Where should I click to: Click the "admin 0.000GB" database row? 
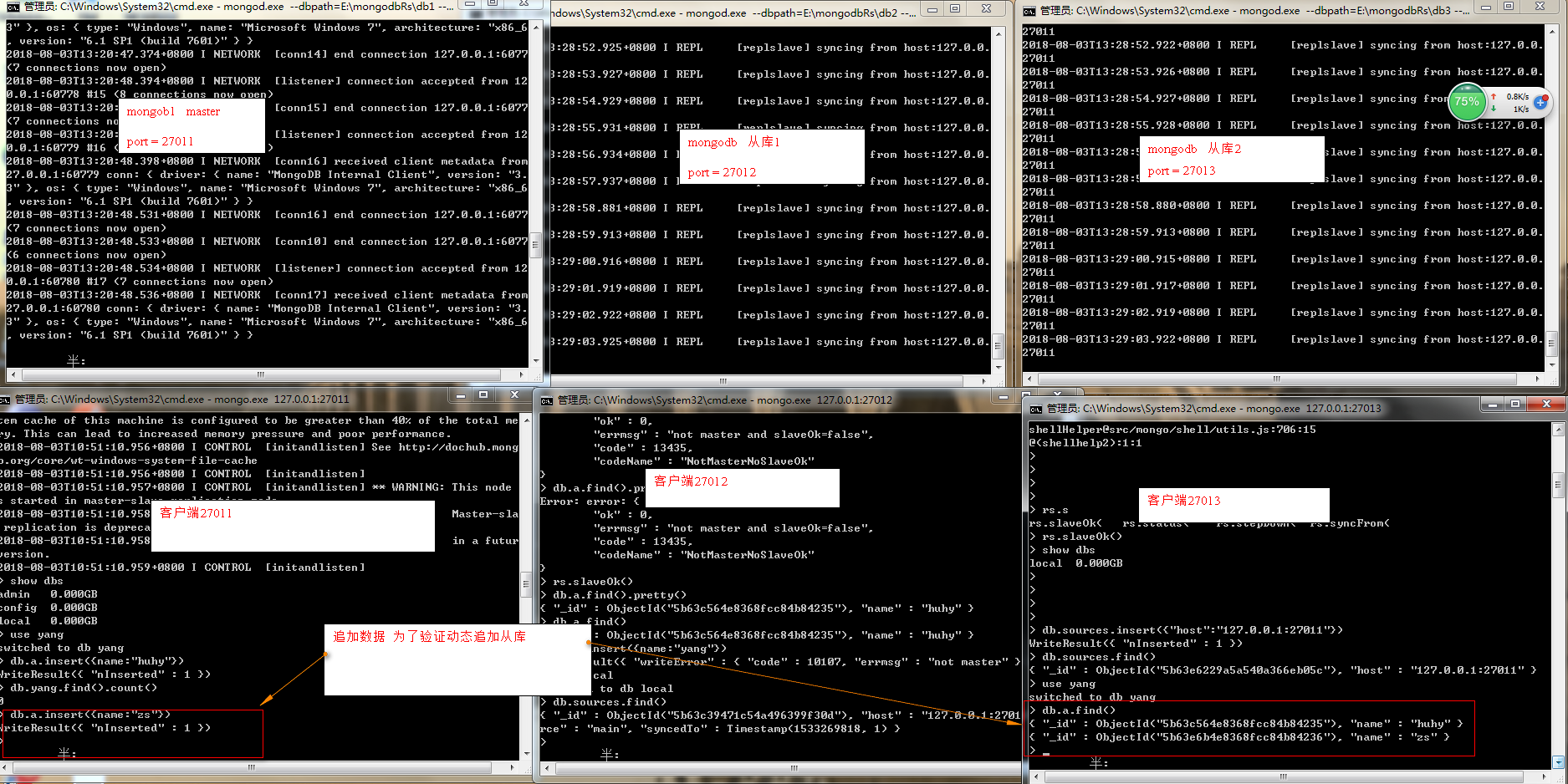[x=49, y=594]
